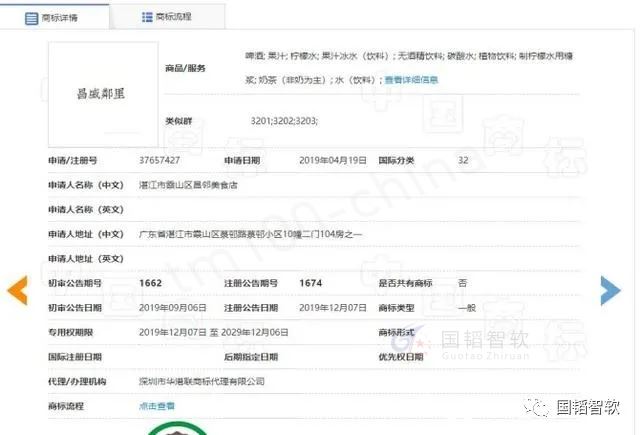Select applicant address starting with 广东省湛江市
This screenshot has width=640, height=435.
[x=250, y=234]
